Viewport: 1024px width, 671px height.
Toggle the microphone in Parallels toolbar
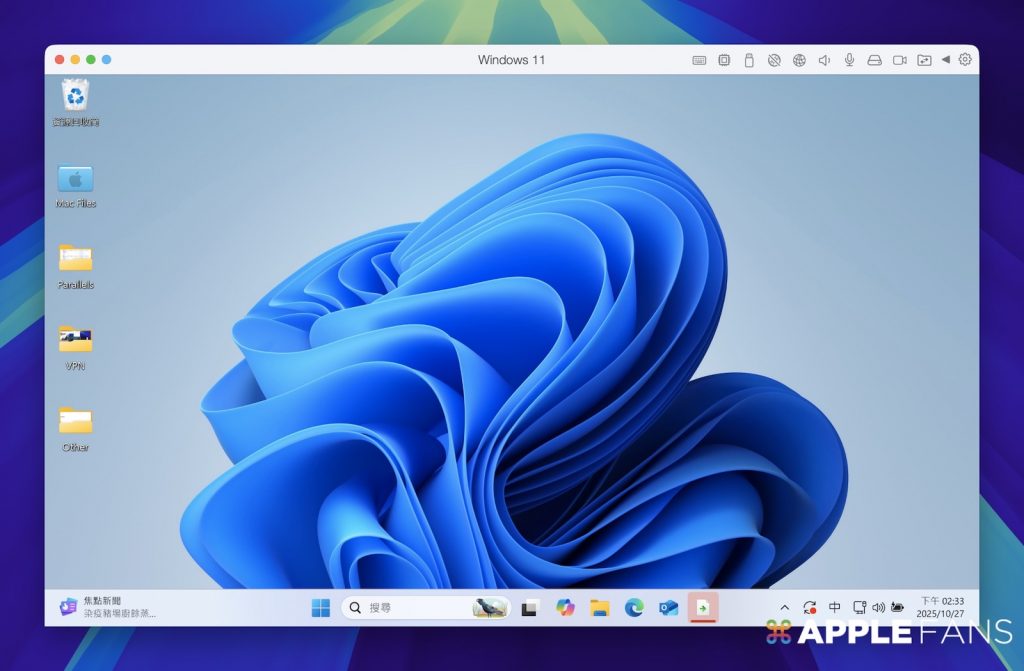point(849,60)
